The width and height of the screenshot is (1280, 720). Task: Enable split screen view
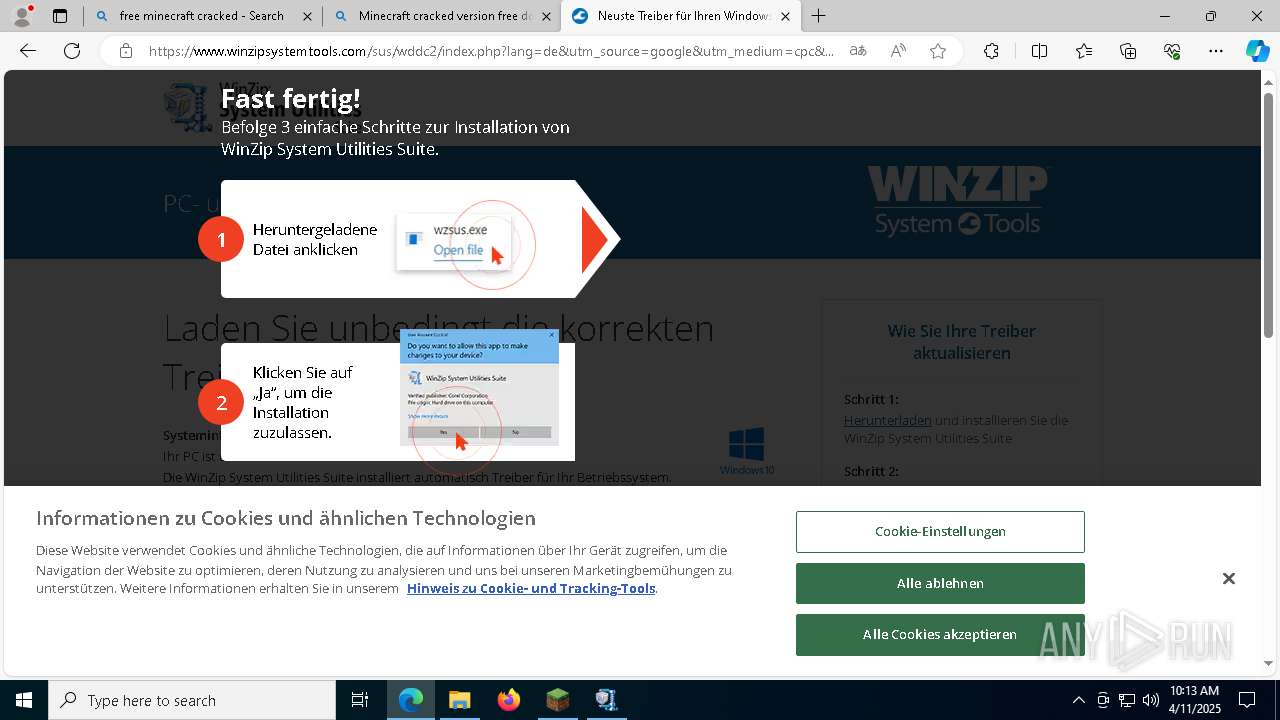[x=1039, y=51]
